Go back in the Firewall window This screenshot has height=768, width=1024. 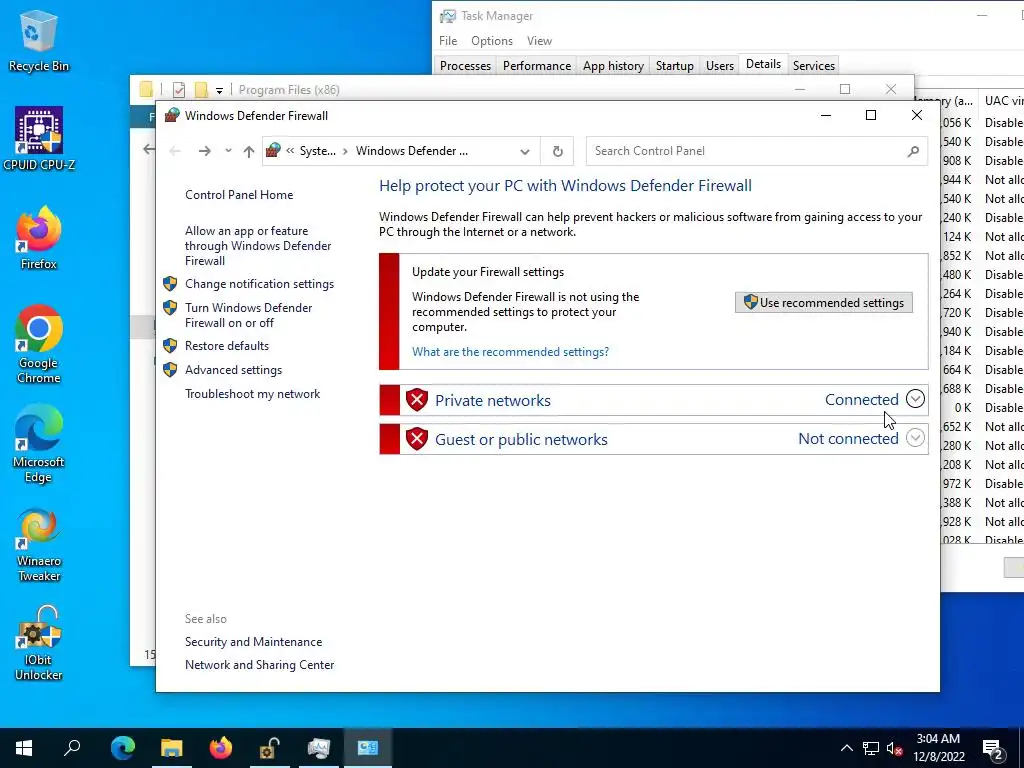coord(175,151)
